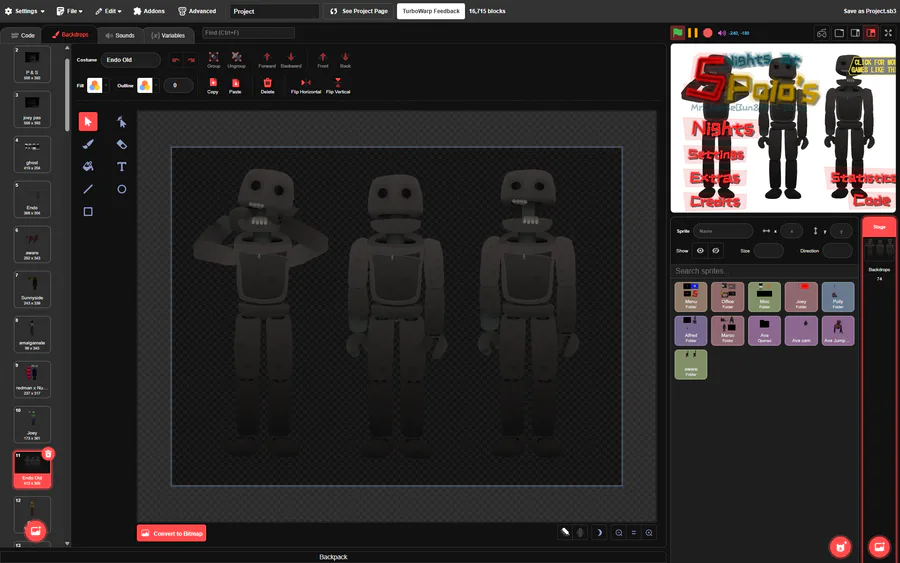Switch to the Variables tab
The width and height of the screenshot is (900, 563).
pyautogui.click(x=168, y=35)
